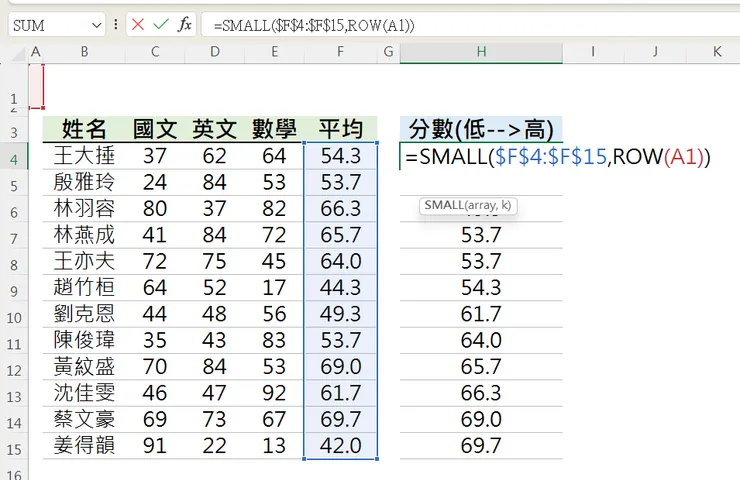Select the name 姜得韻

click(x=84, y=446)
